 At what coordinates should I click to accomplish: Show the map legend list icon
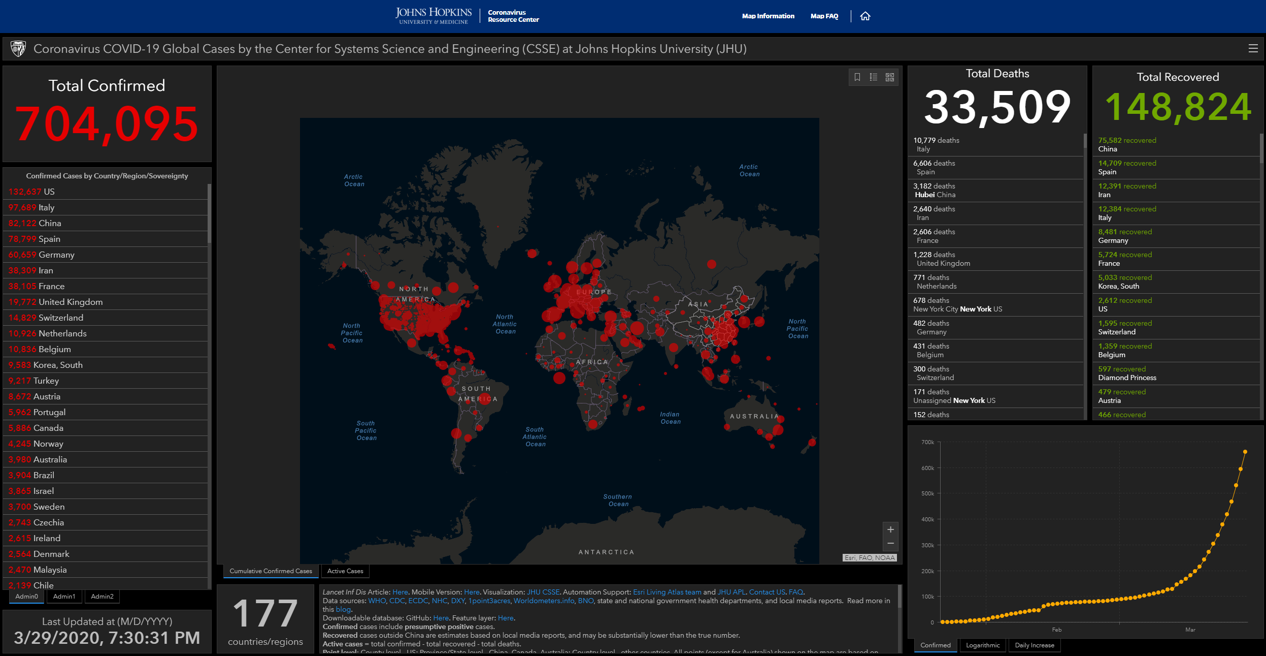(873, 77)
